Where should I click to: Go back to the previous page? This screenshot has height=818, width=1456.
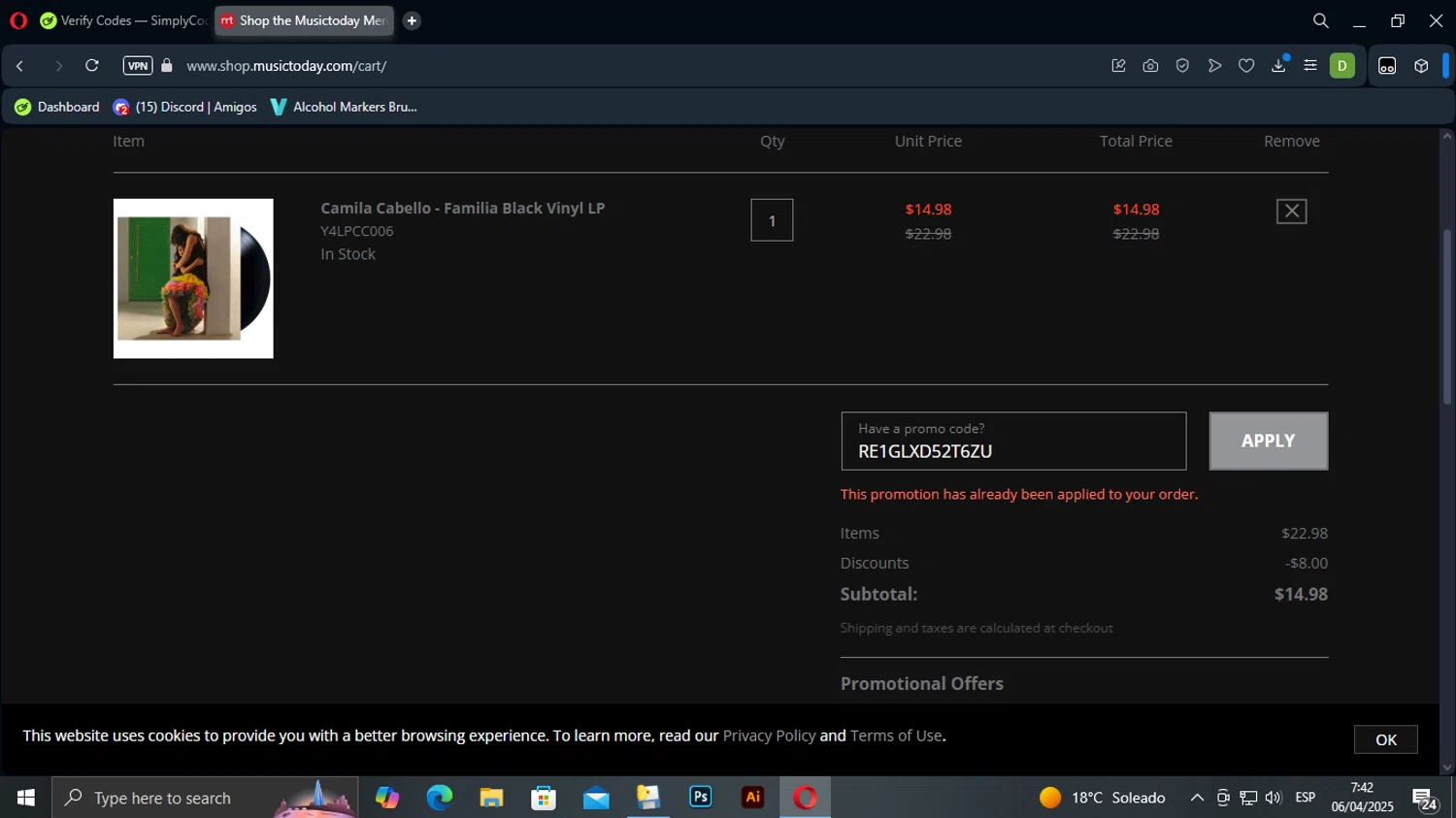(x=20, y=66)
